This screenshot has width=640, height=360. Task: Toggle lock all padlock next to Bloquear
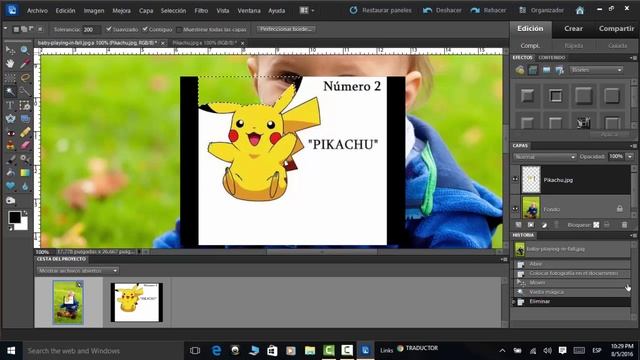pyautogui.click(x=607, y=225)
